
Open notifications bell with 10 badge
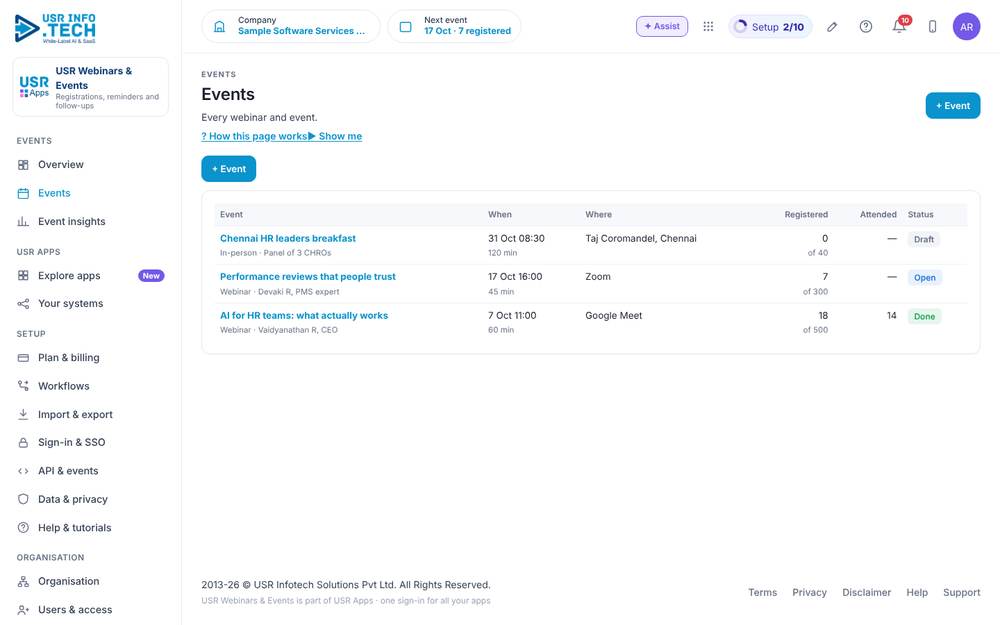pos(900,26)
